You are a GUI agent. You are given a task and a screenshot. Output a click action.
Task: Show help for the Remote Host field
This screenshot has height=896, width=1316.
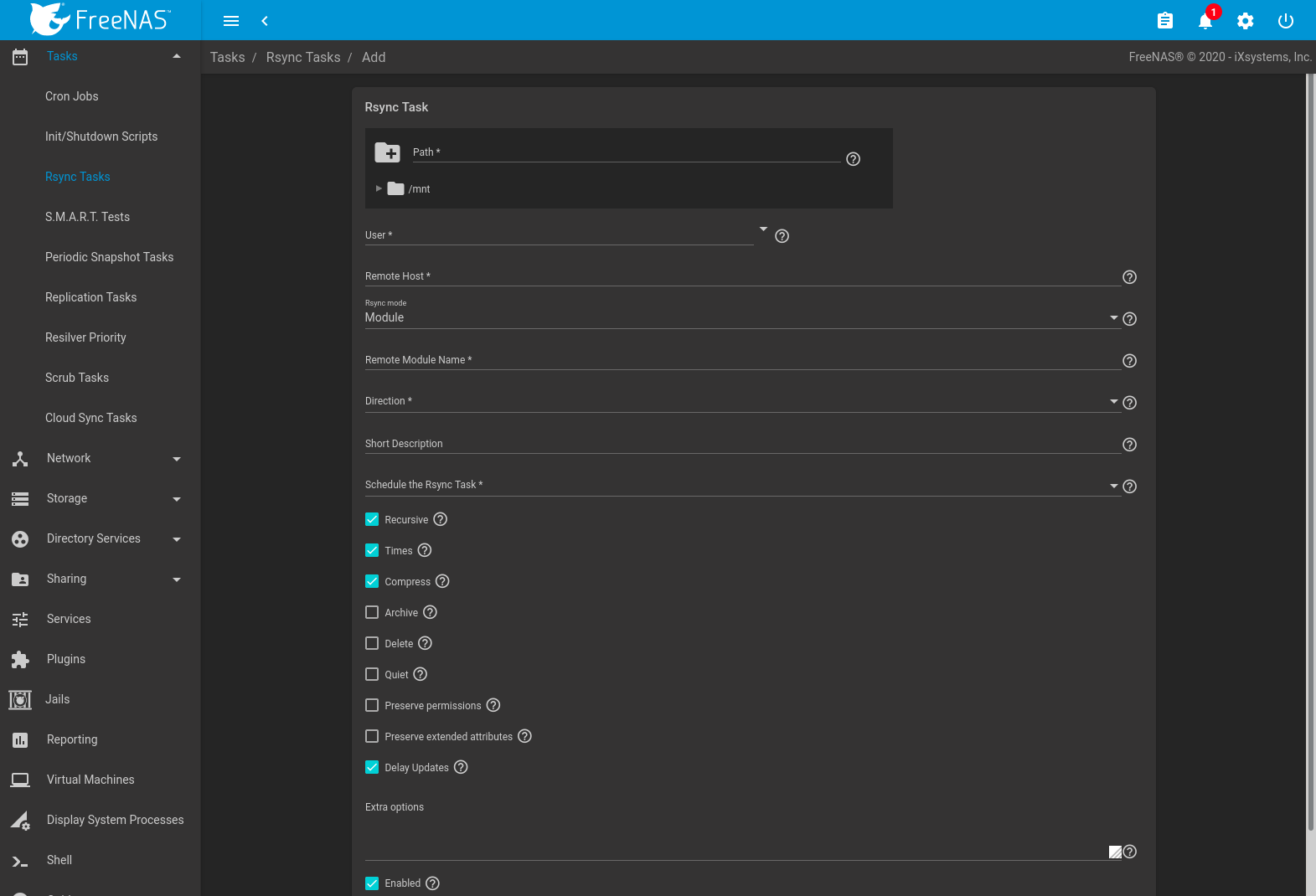[x=1129, y=277]
